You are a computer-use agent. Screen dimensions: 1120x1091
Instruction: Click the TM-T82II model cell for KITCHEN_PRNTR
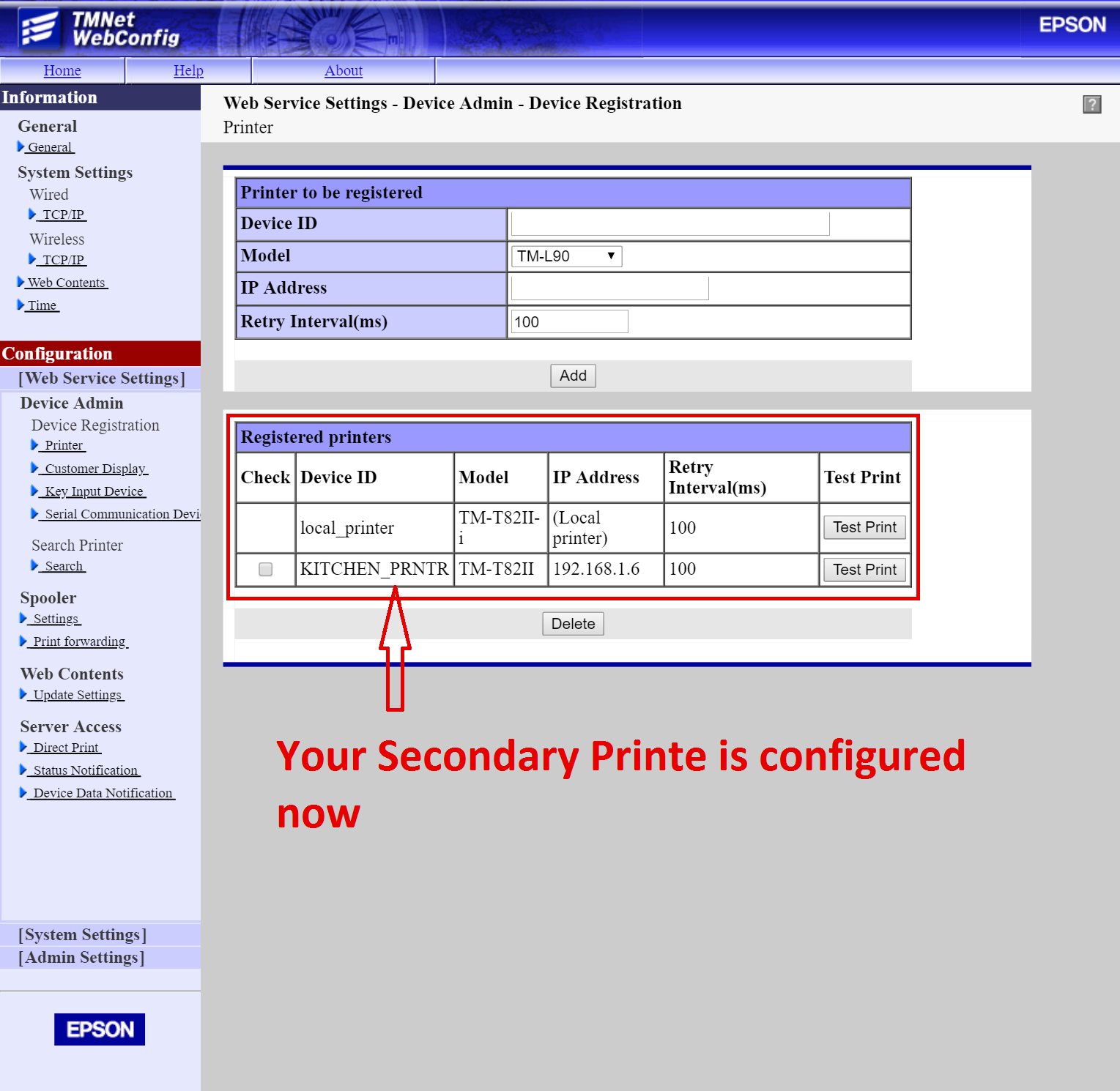500,570
